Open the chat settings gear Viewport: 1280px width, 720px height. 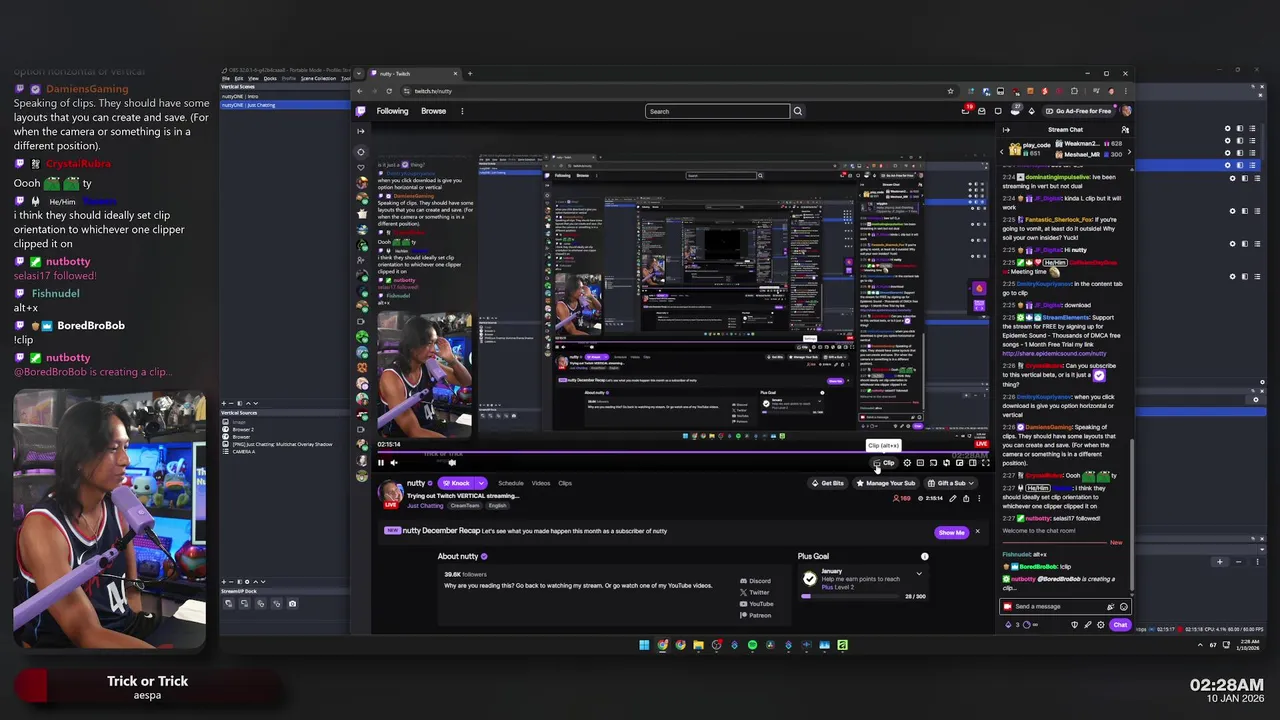pos(1101,625)
